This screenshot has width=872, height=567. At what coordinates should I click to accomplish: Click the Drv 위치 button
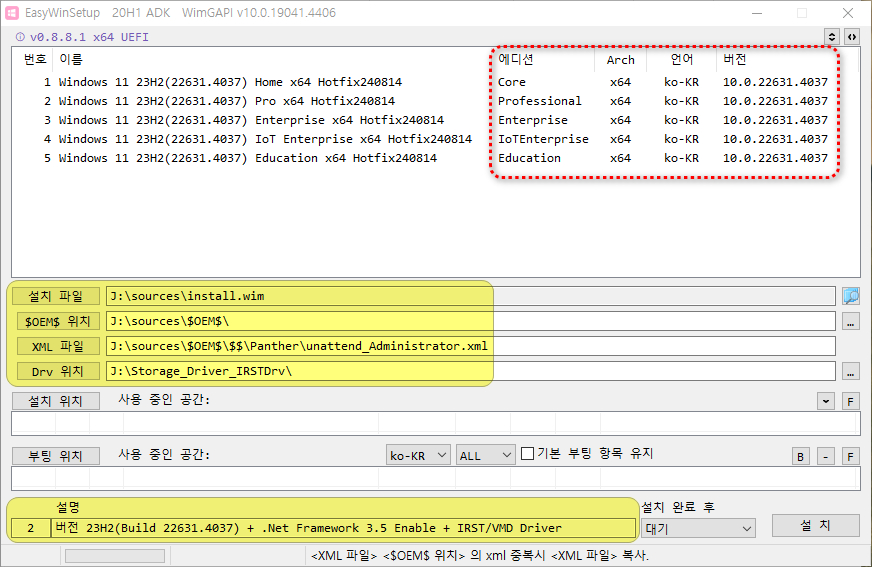pos(57,371)
